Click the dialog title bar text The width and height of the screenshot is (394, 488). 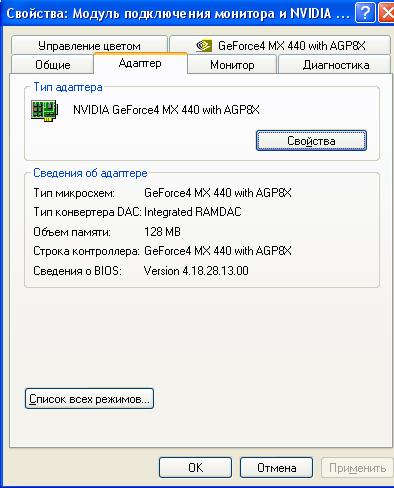click(x=178, y=14)
